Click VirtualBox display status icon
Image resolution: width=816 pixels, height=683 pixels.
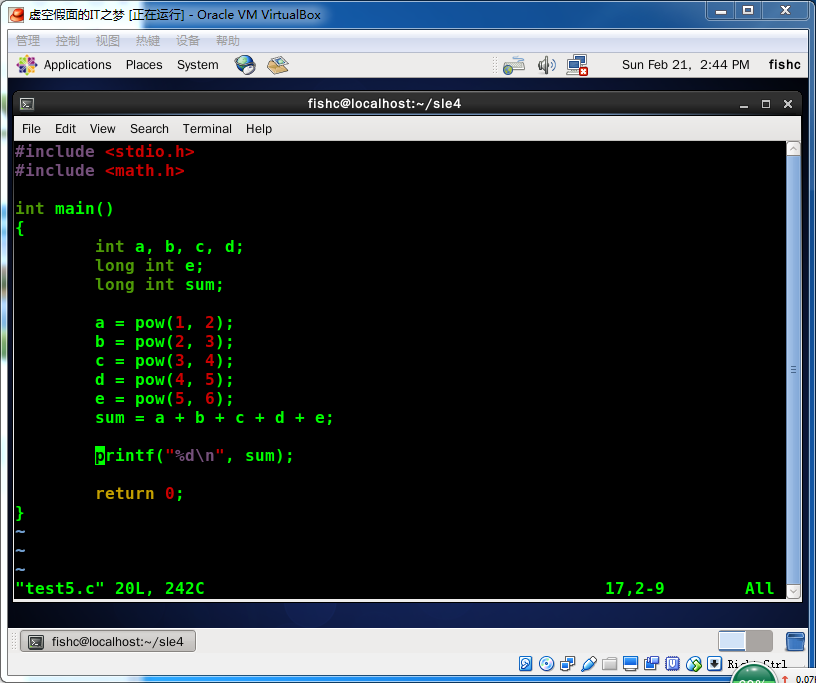coord(630,664)
